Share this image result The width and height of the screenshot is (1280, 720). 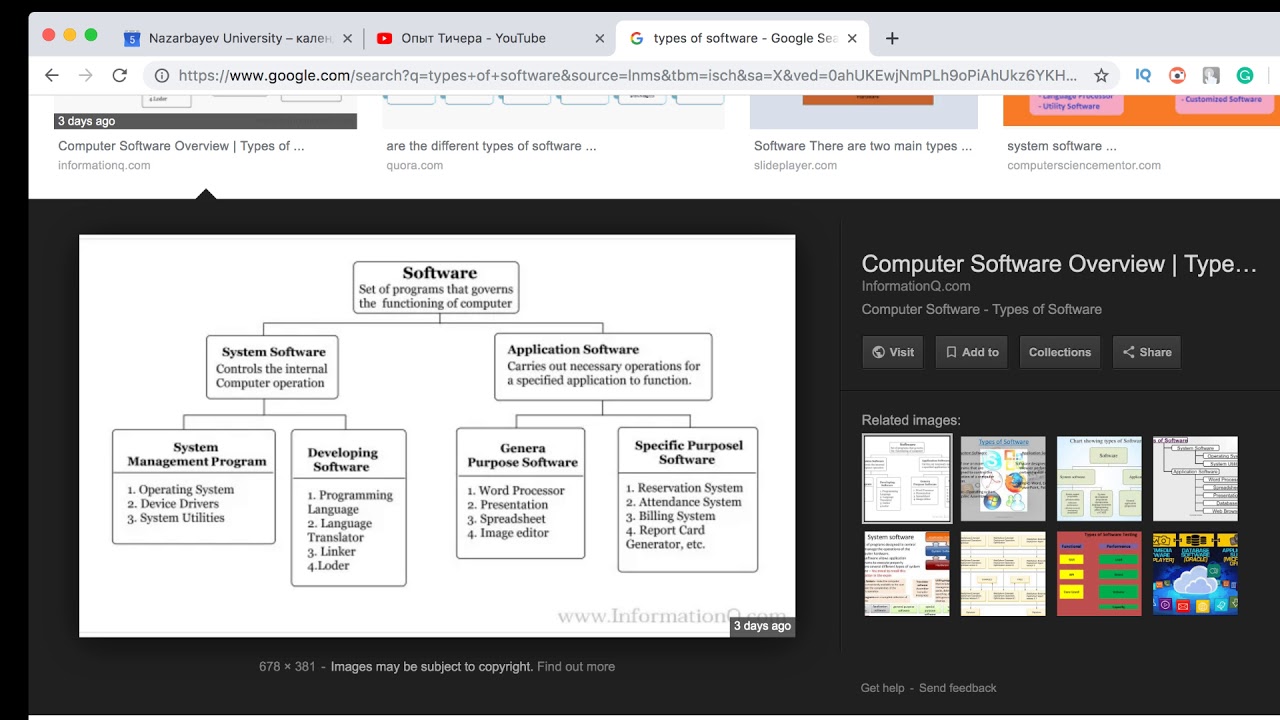1146,352
